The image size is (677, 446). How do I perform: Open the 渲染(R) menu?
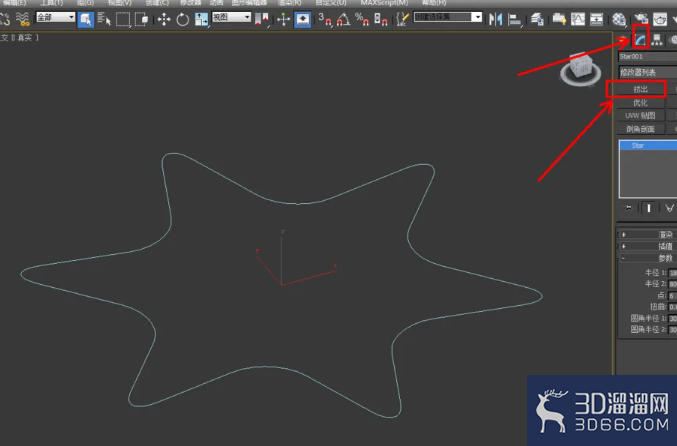pyautogui.click(x=290, y=3)
